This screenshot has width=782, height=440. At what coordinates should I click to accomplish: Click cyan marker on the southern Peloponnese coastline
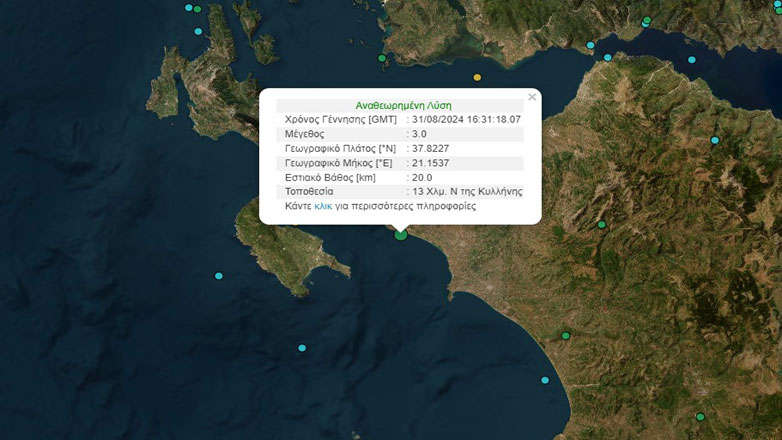coord(545,380)
